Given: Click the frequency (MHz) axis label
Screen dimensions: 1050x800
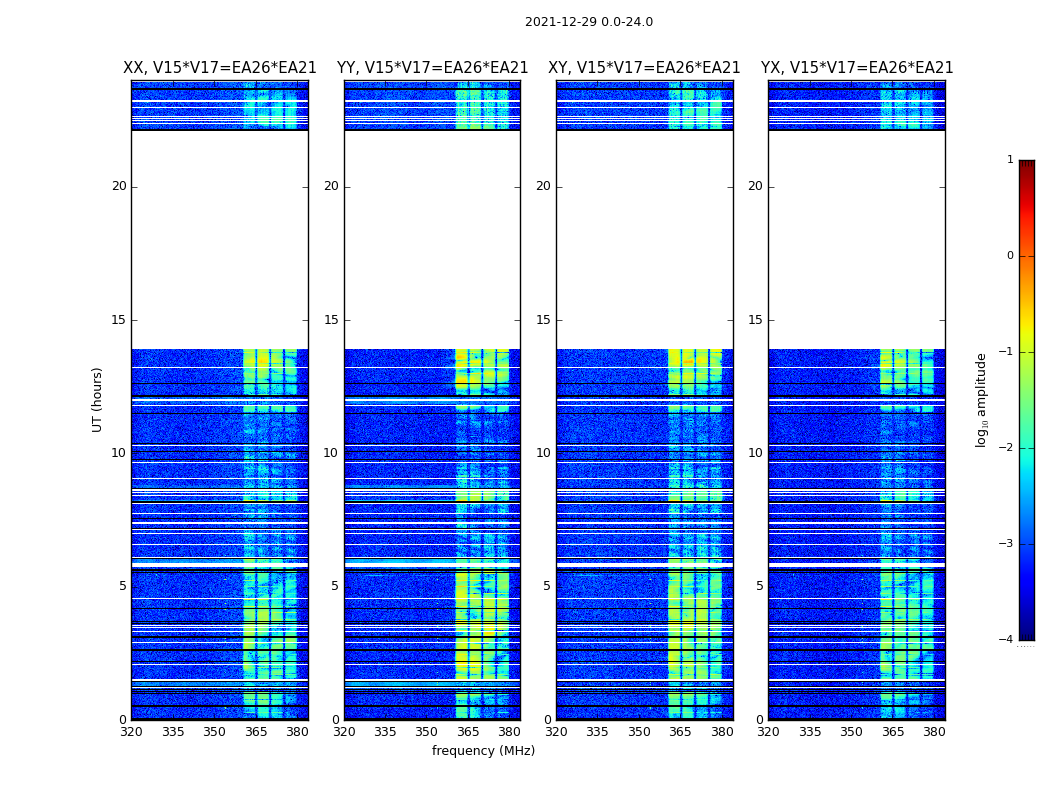Looking at the screenshot, I should coord(483,750).
